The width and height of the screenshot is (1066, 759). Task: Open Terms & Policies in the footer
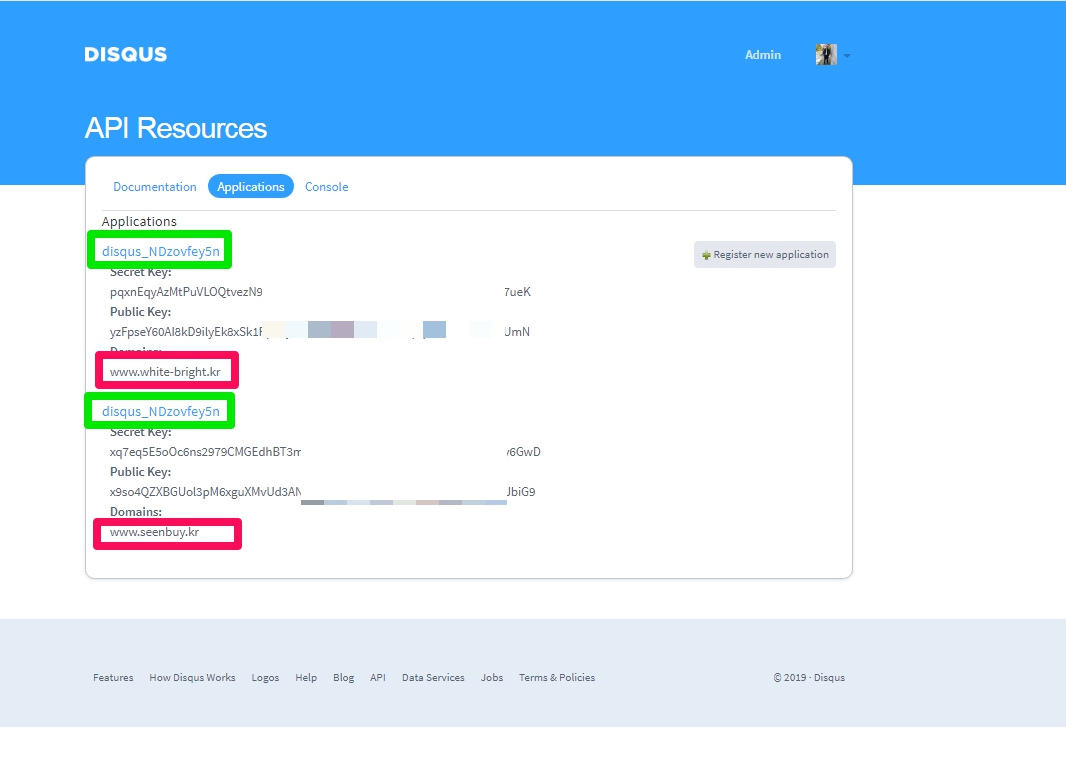pyautogui.click(x=556, y=678)
